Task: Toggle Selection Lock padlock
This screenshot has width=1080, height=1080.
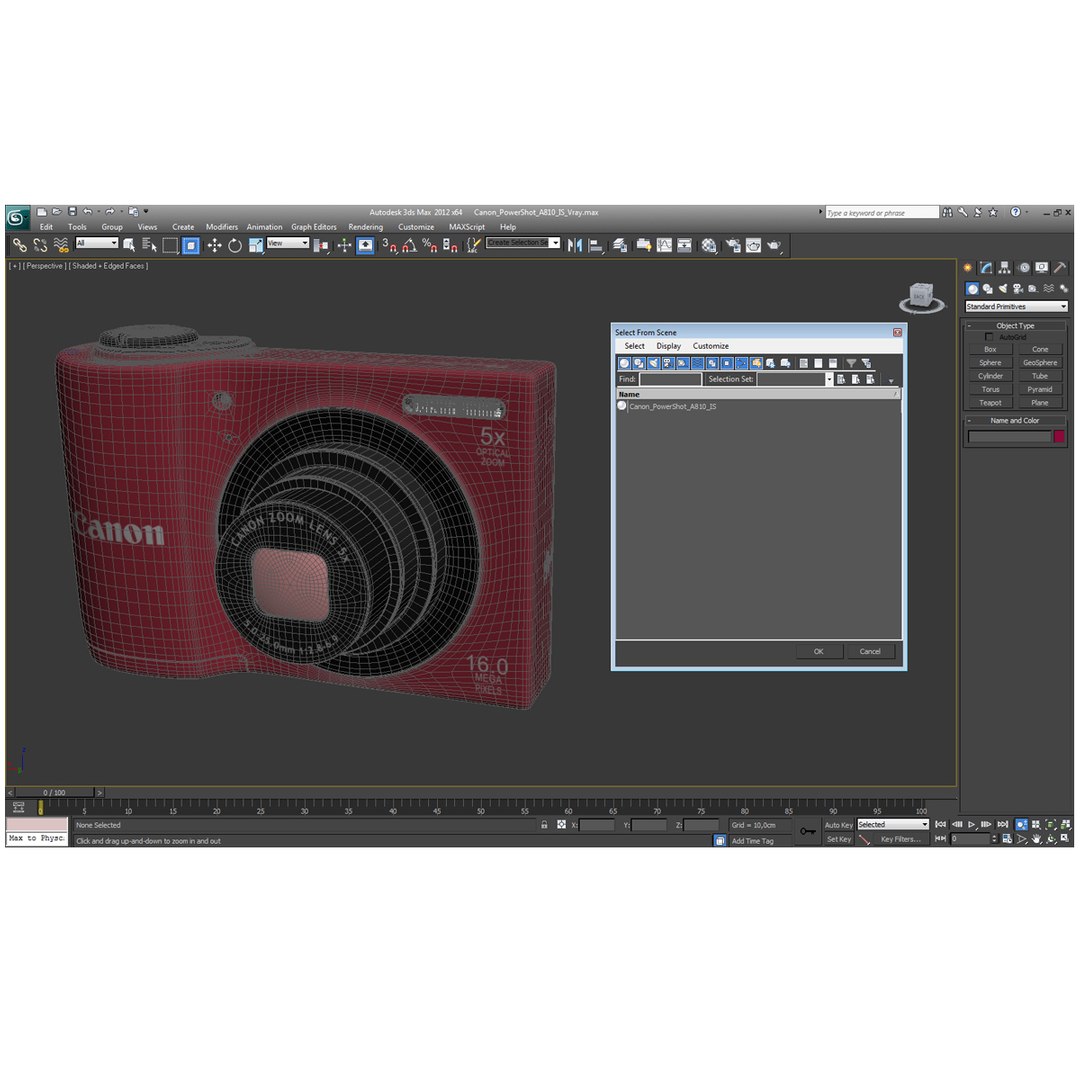Action: click(x=544, y=824)
